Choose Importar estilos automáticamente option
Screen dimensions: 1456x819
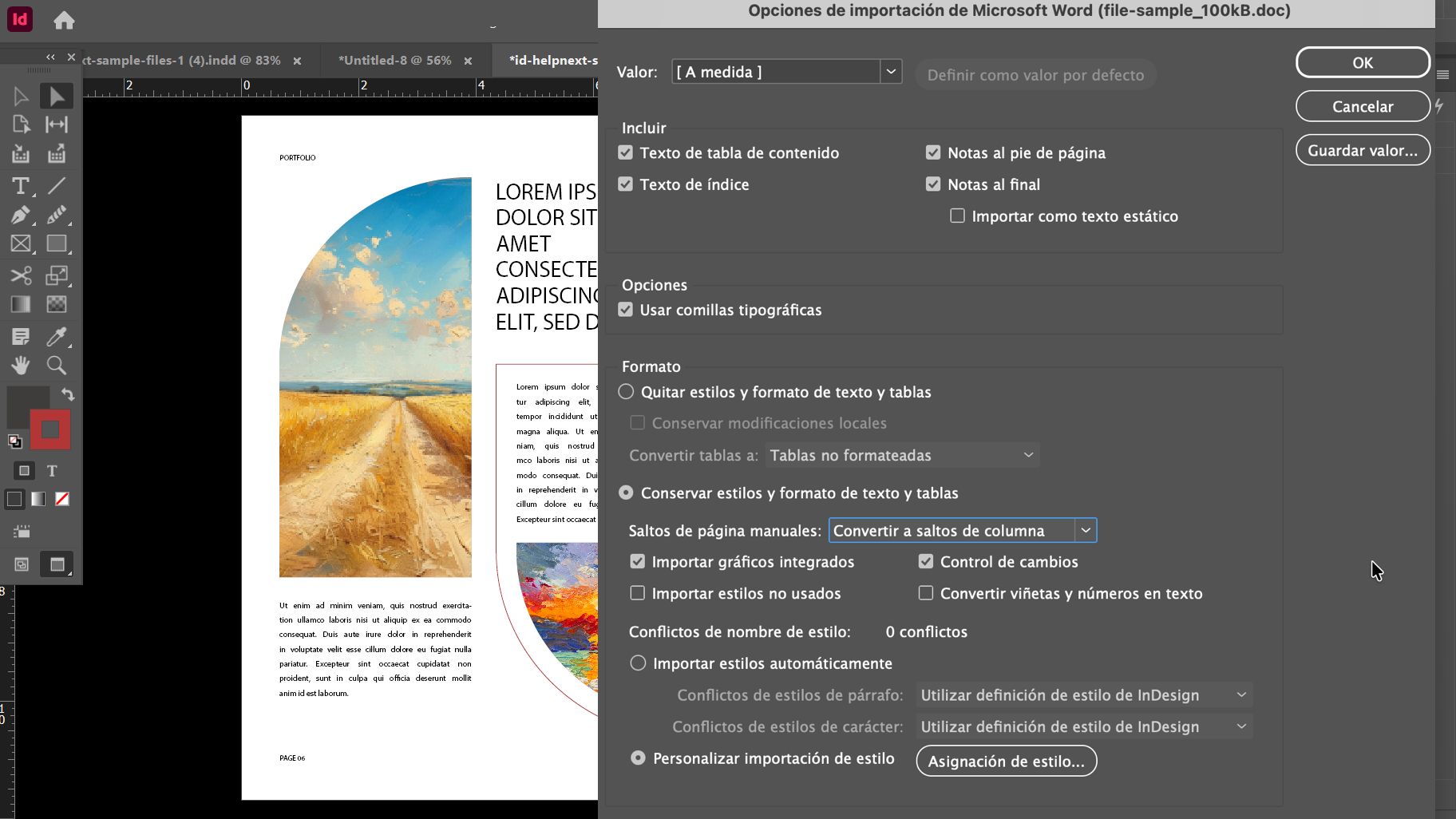(638, 663)
